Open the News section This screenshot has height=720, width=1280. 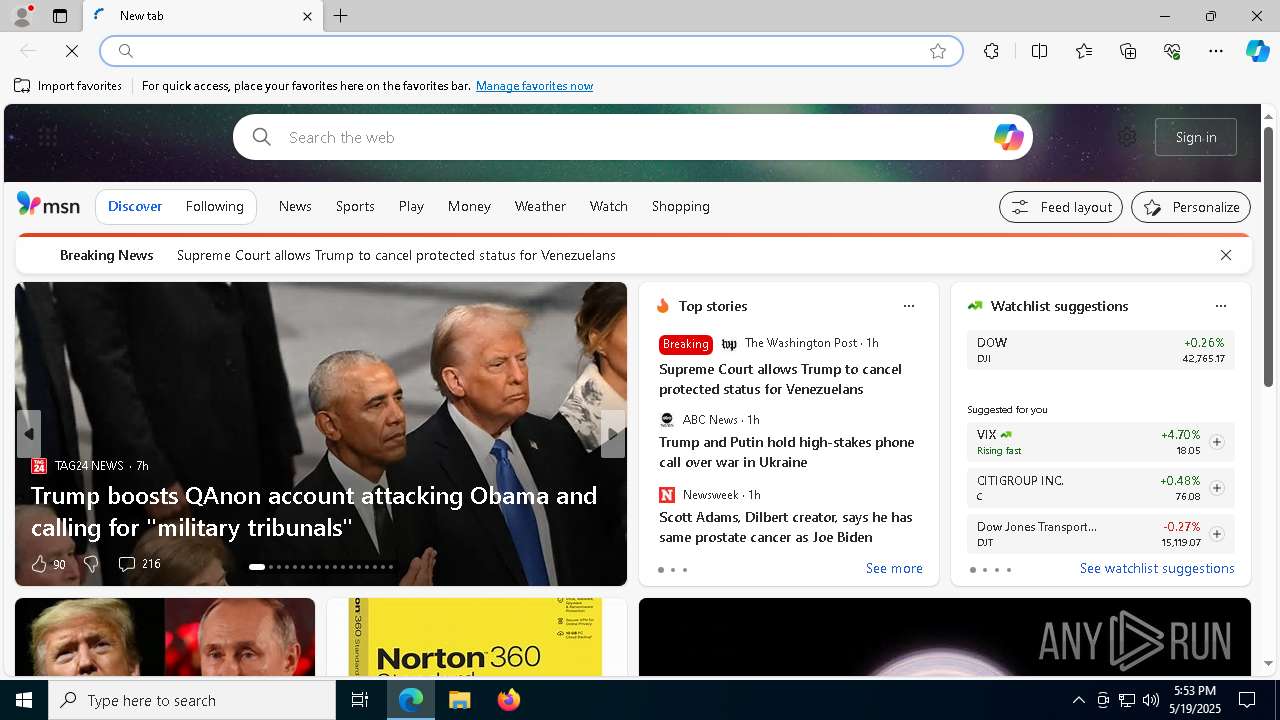[295, 206]
